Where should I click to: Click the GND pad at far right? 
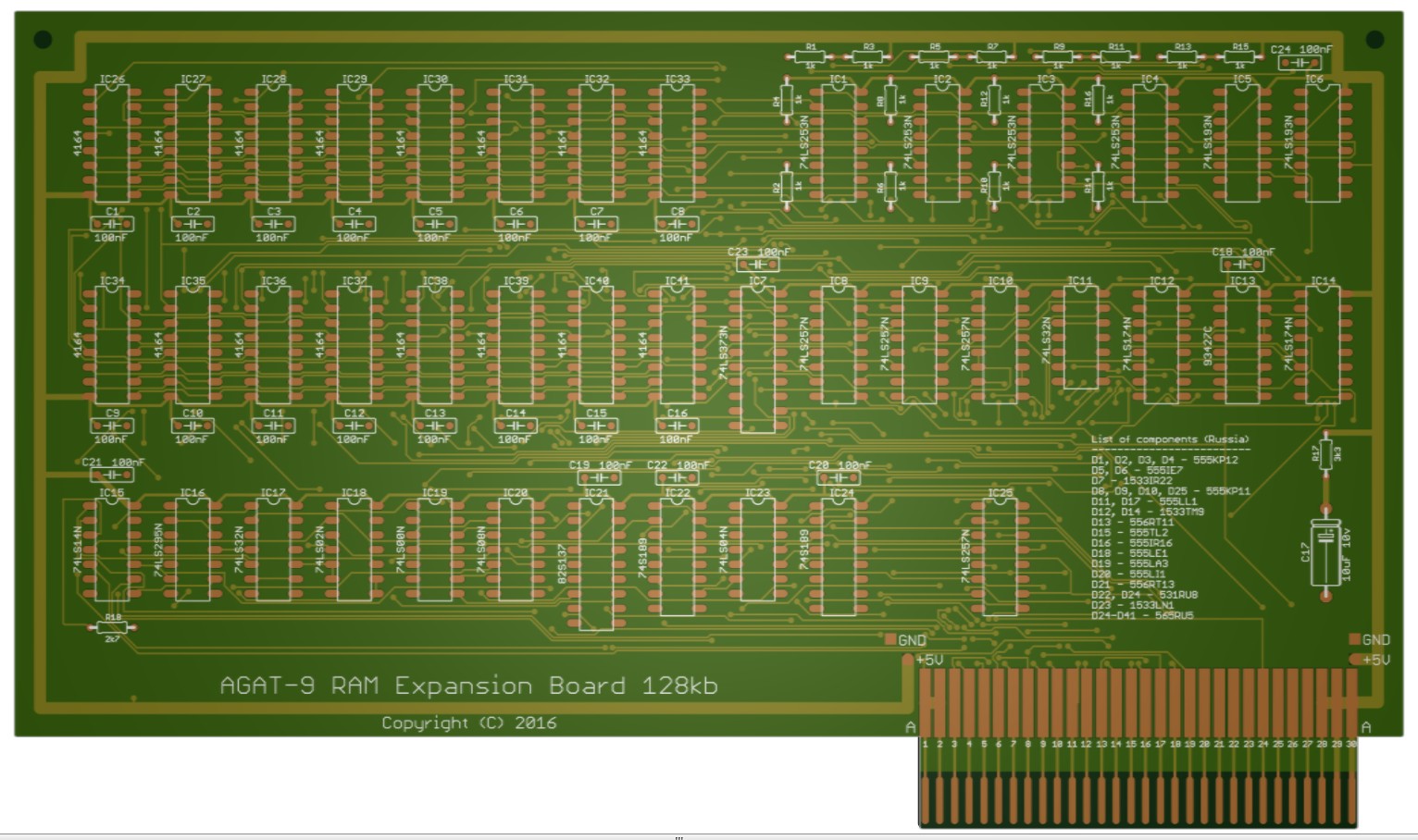point(1356,639)
